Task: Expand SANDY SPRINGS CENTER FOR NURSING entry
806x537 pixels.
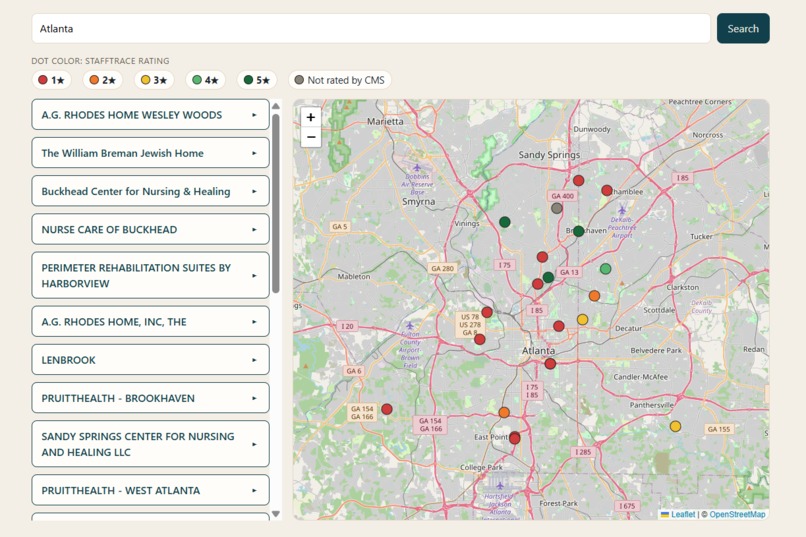Action: 150,444
